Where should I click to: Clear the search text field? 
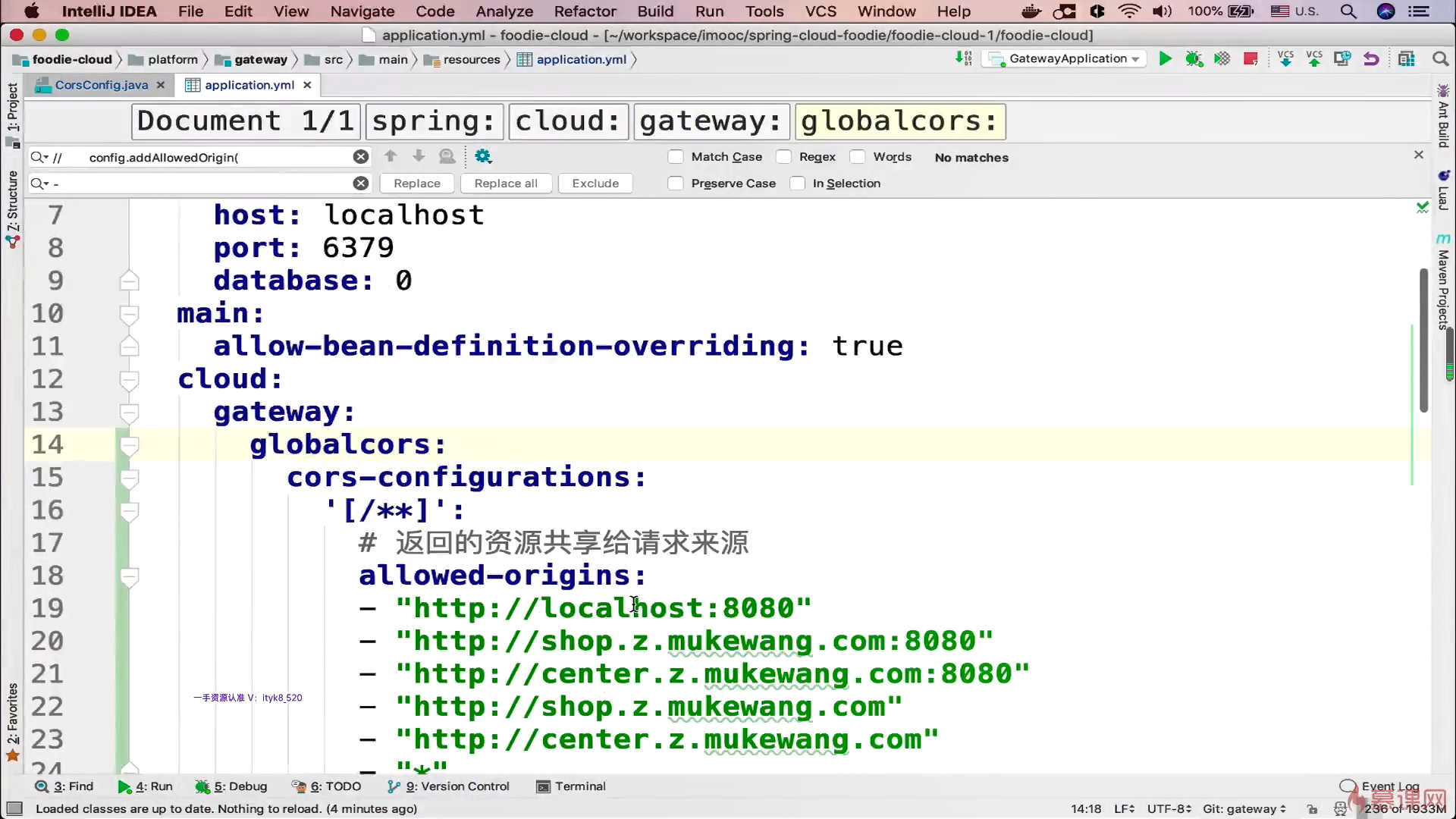click(x=361, y=157)
